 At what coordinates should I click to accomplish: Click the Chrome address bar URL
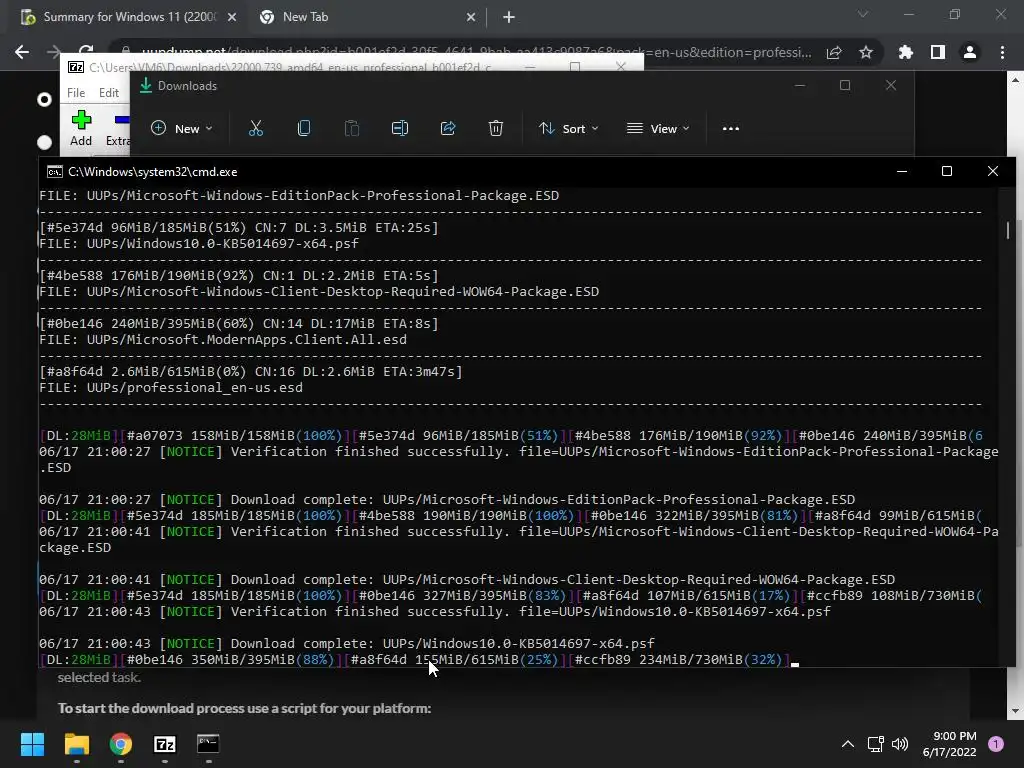pyautogui.click(x=477, y=52)
